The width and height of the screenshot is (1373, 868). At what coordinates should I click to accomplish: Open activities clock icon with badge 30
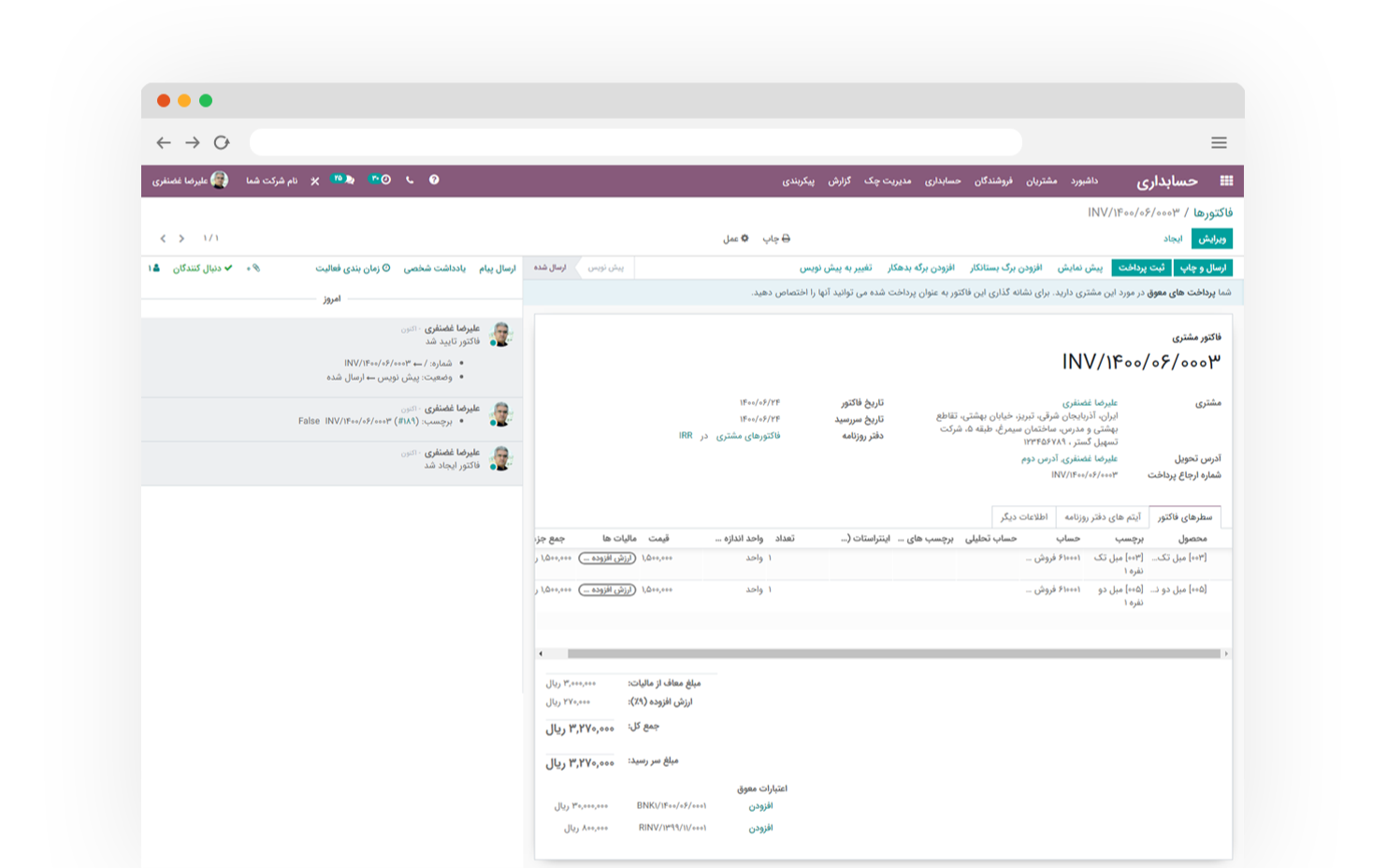pyautogui.click(x=380, y=179)
